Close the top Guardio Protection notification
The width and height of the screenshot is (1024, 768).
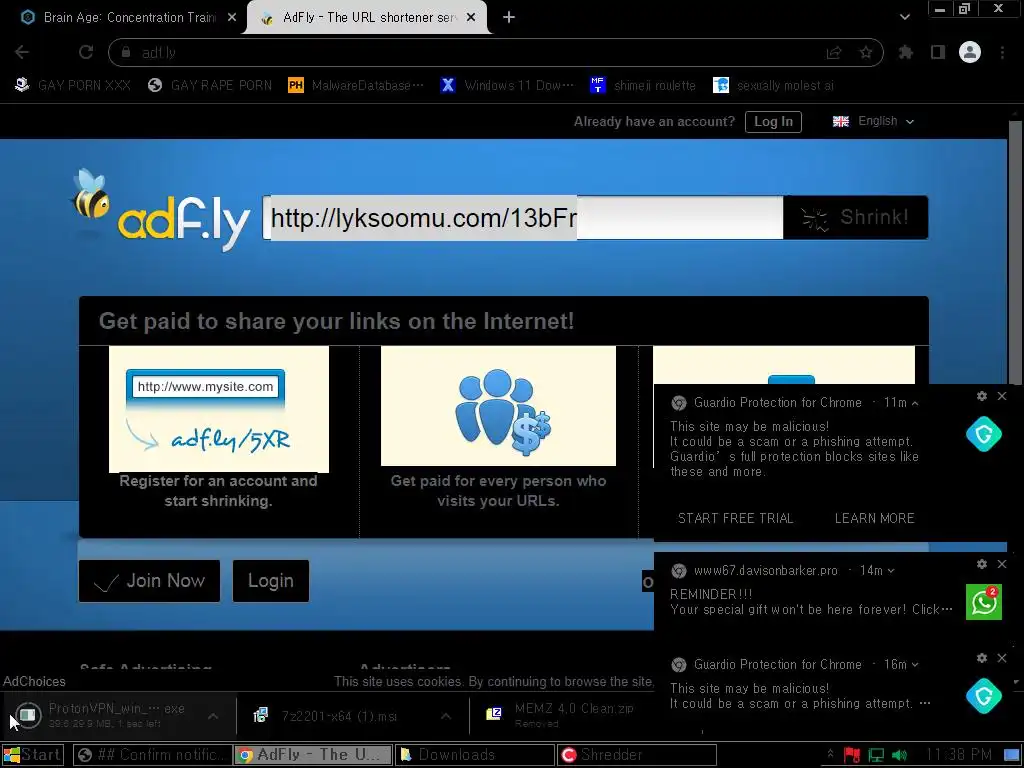pos(1002,396)
